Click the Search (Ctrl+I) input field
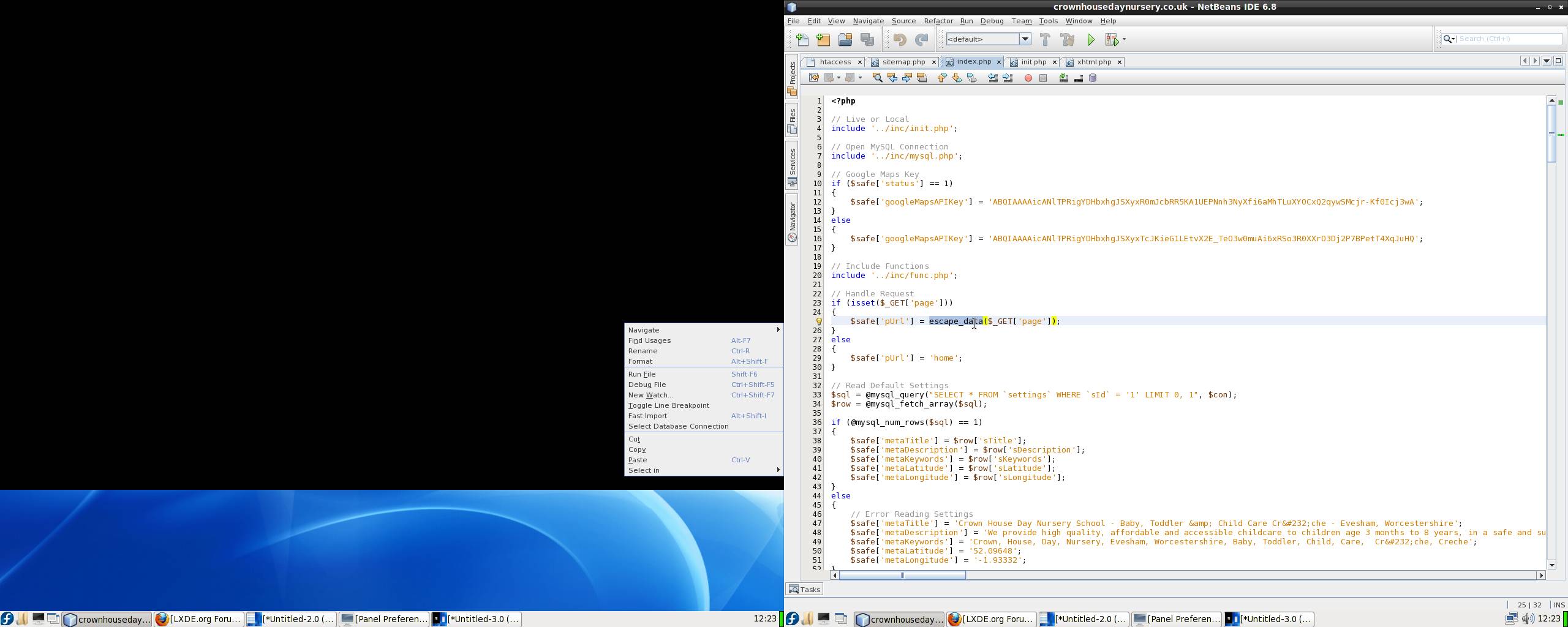 pyautogui.click(x=1509, y=39)
